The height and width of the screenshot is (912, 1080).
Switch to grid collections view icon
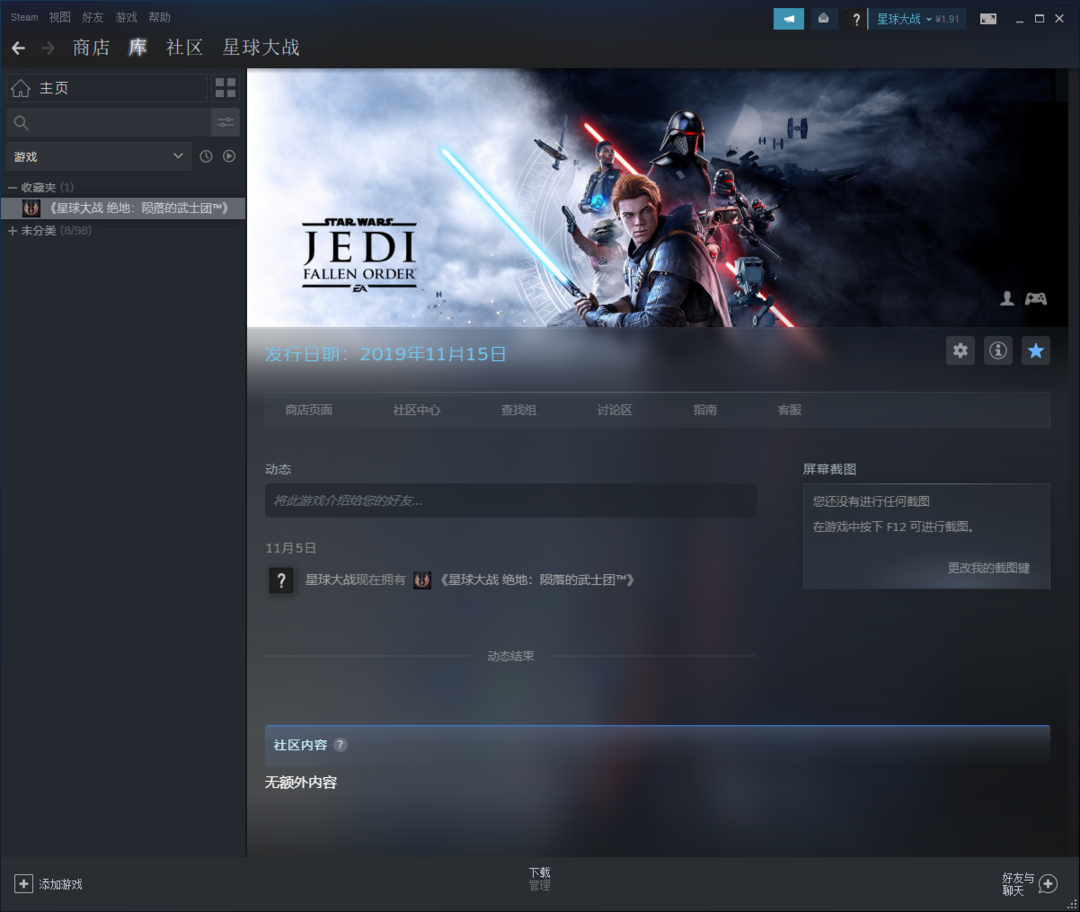coord(225,88)
